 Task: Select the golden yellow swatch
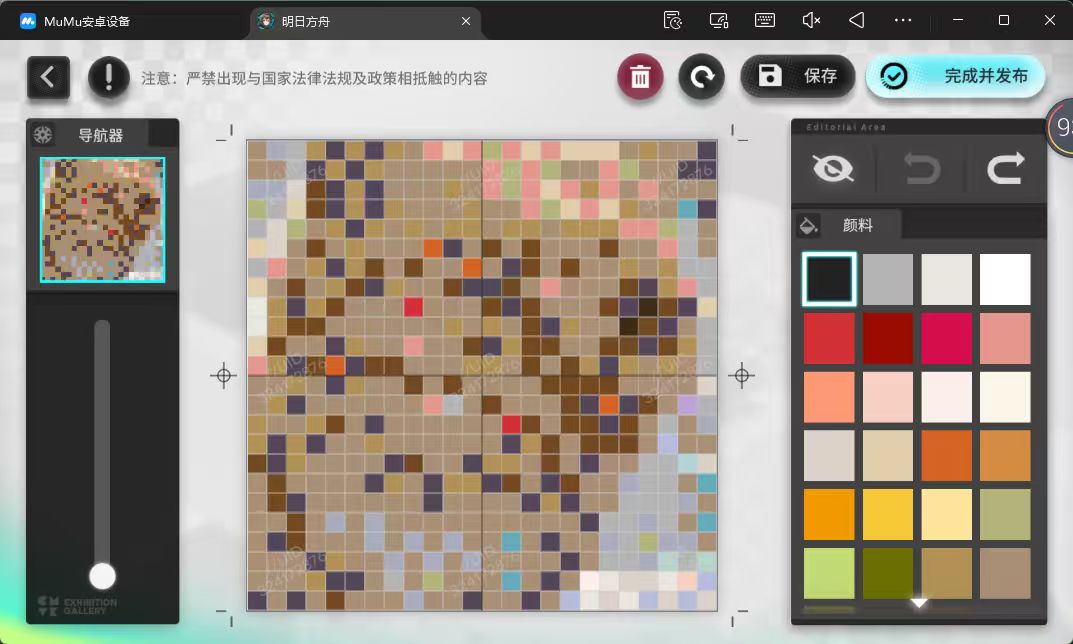[888, 514]
